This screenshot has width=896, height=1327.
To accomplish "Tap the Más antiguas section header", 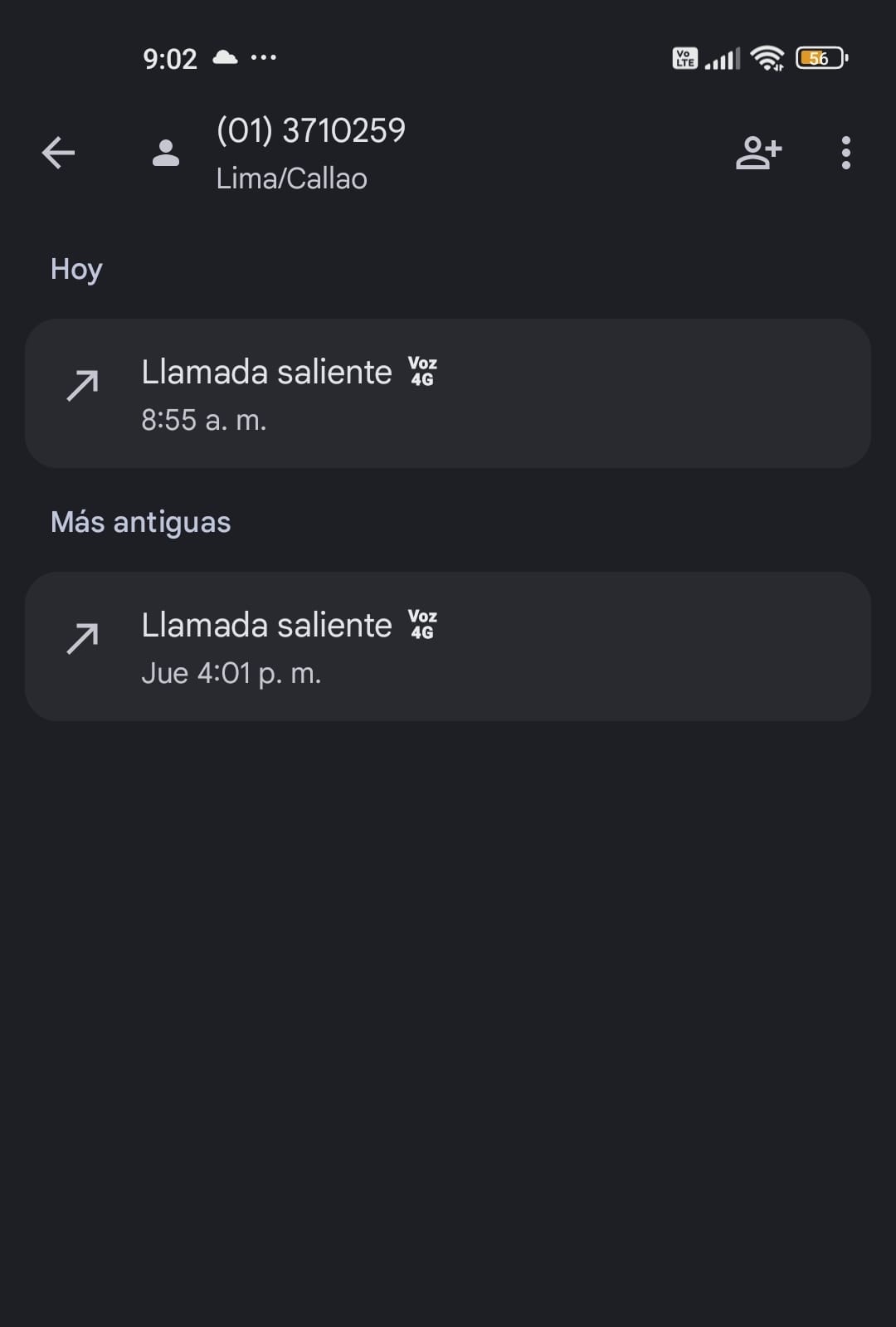I will [x=140, y=522].
